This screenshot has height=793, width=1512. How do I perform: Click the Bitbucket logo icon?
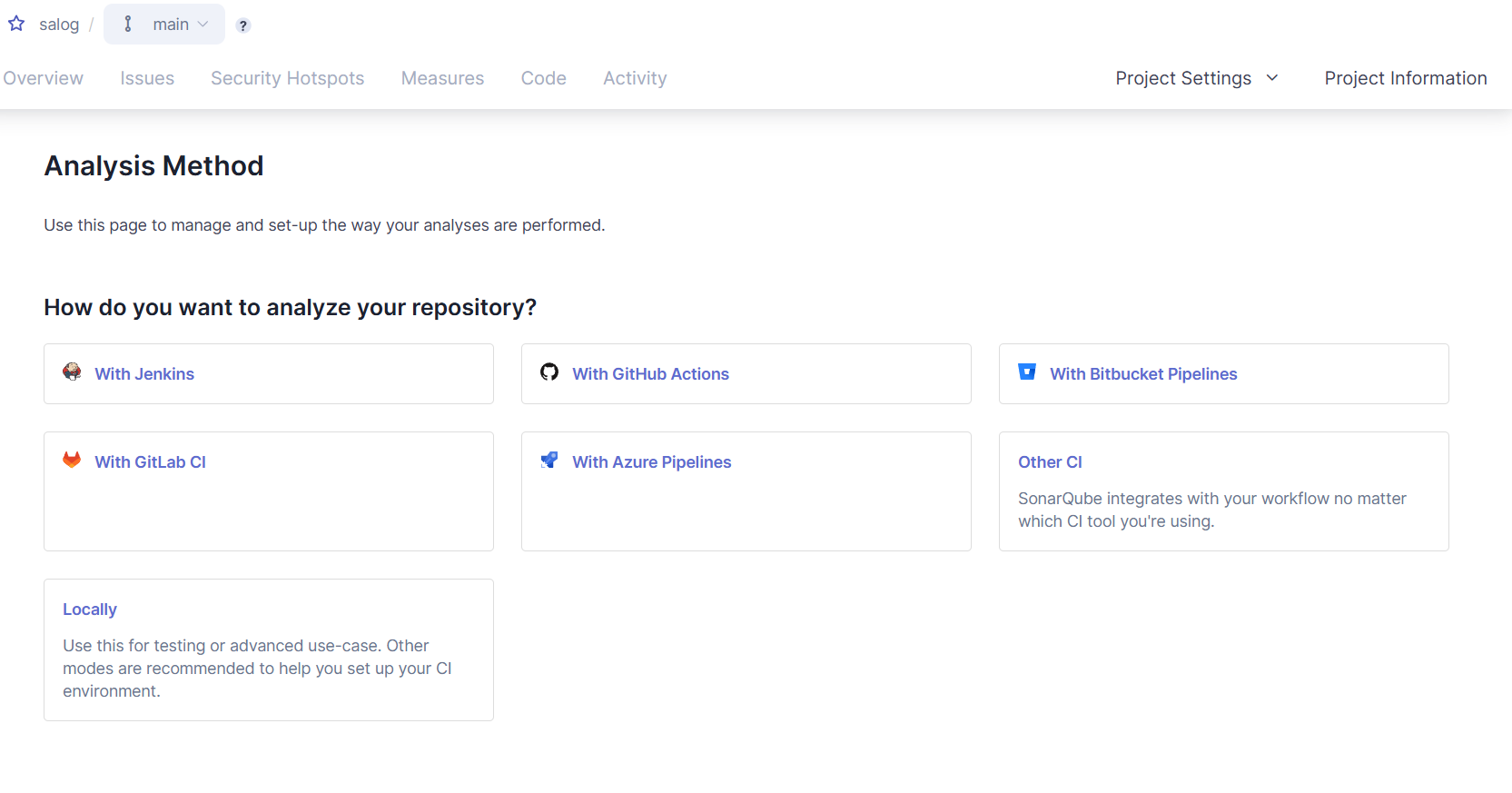point(1027,372)
